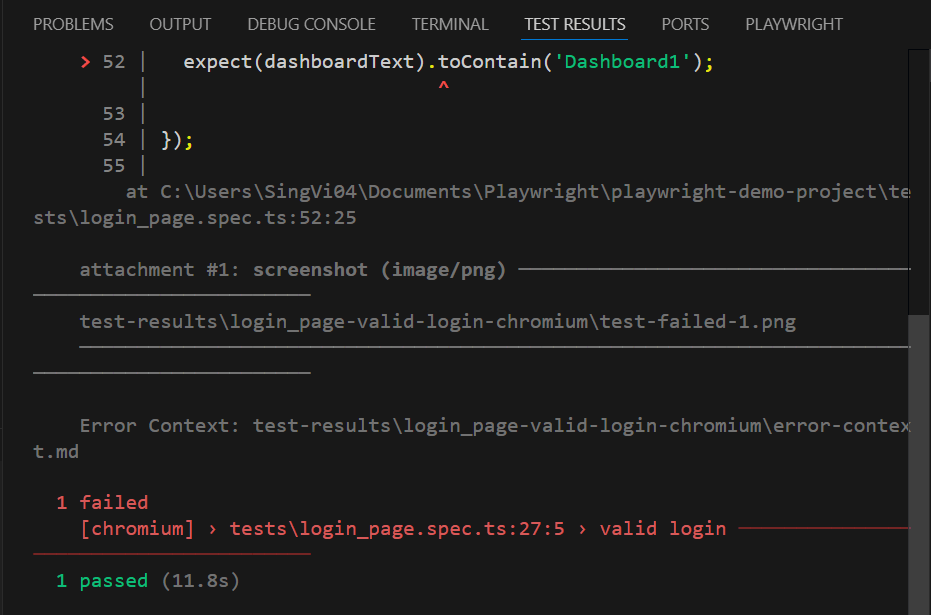Switch to the PLAYWRIGHT tab

794,24
